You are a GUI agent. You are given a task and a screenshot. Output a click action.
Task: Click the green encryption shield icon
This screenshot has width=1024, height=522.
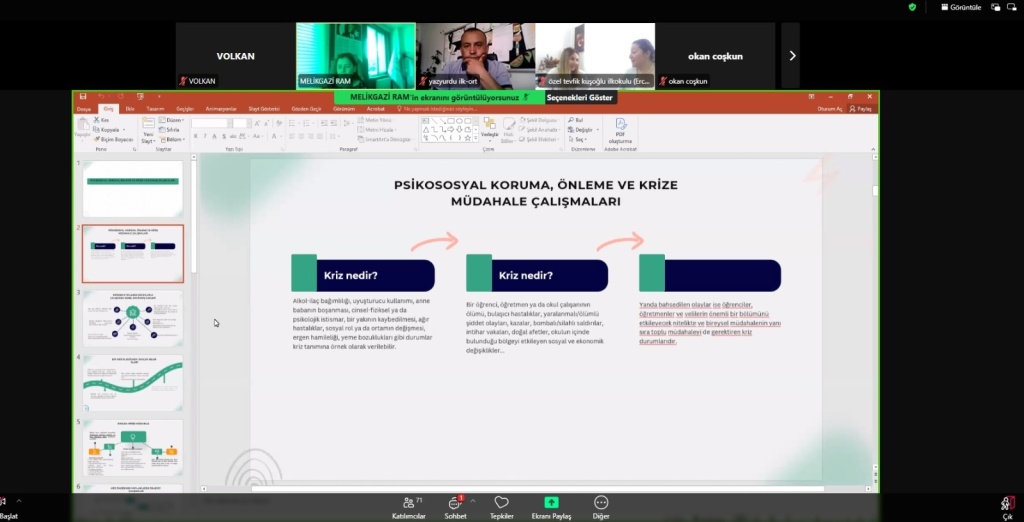pyautogui.click(x=912, y=7)
